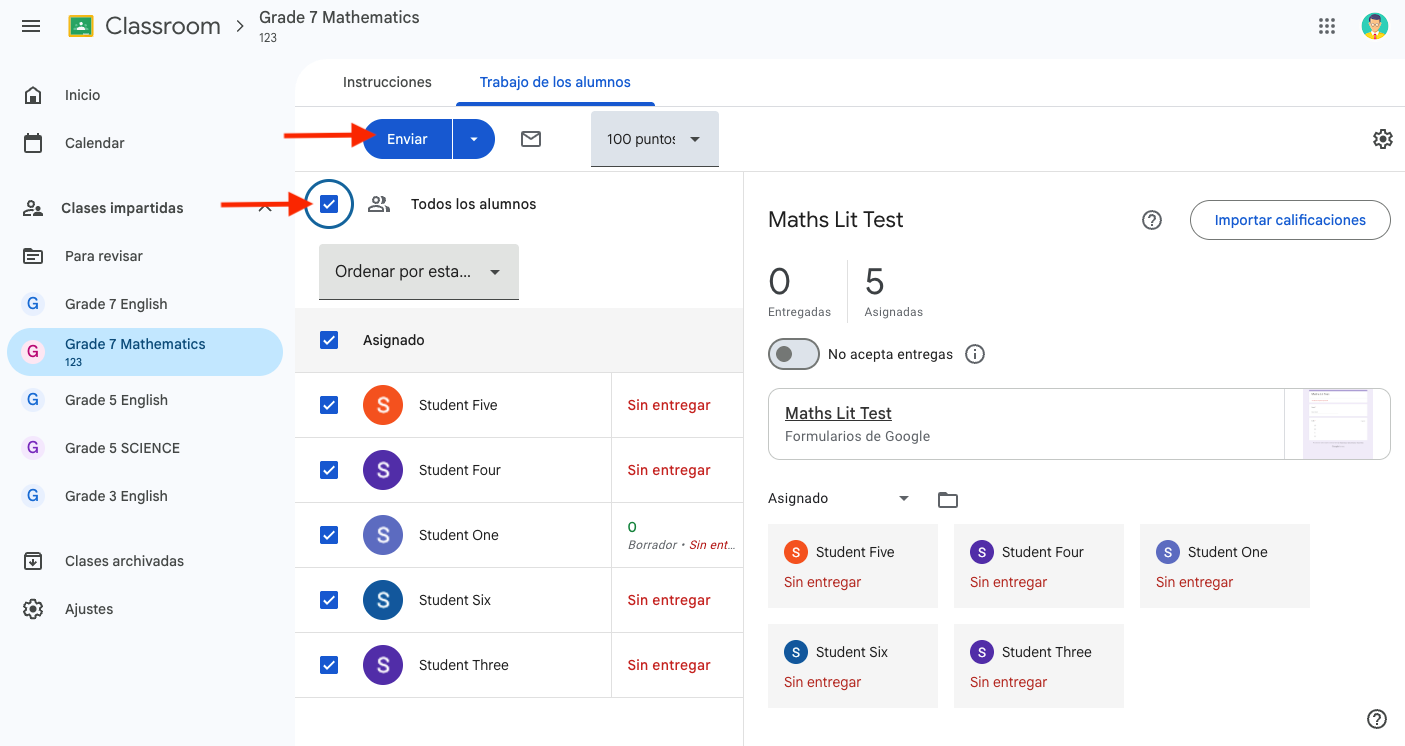Click the bottom-right help icon
Viewport: 1405px width, 746px height.
point(1377,719)
